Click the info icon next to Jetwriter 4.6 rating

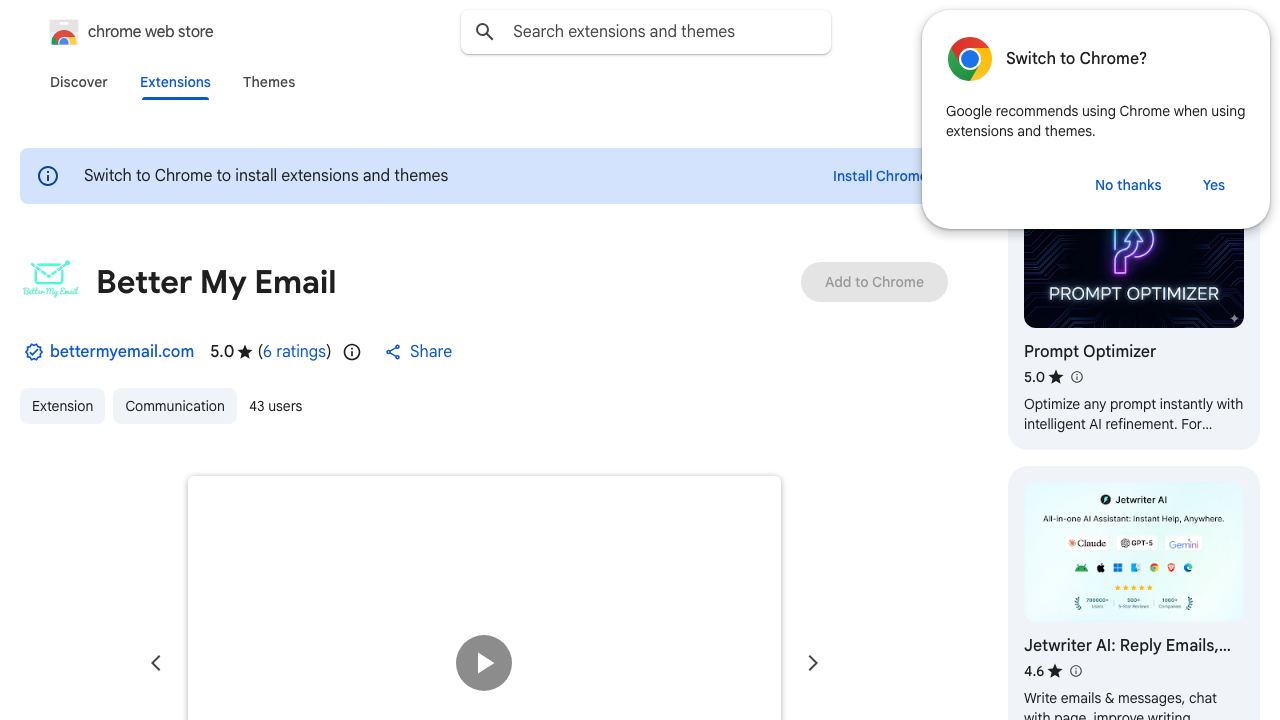pos(1076,671)
